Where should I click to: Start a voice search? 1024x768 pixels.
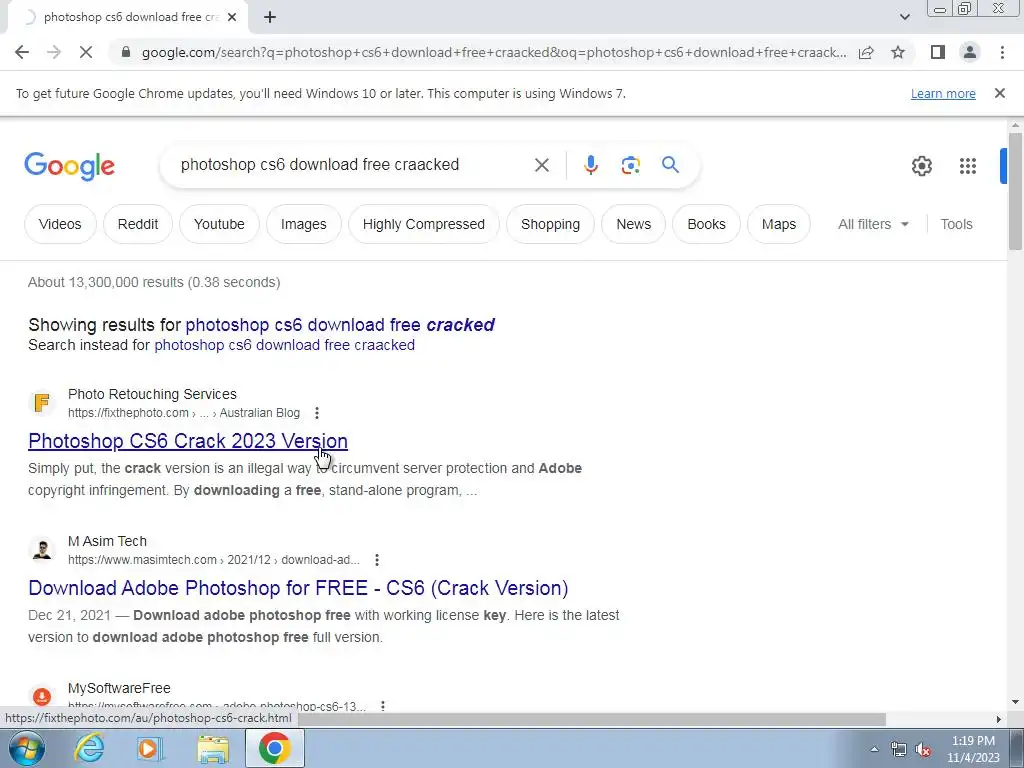point(590,165)
